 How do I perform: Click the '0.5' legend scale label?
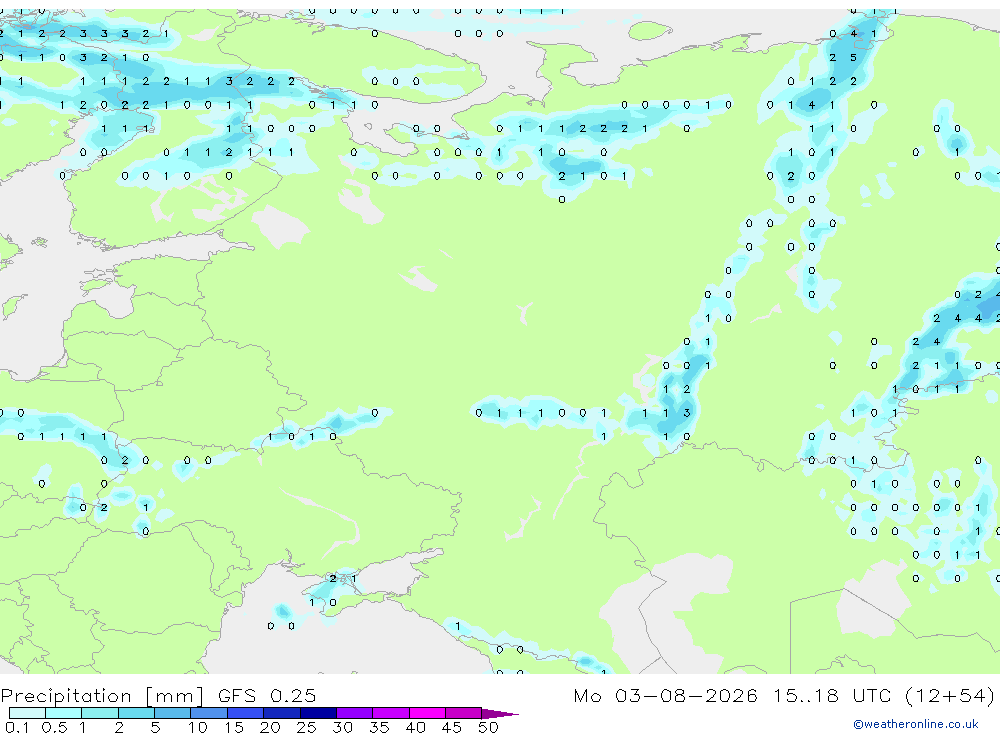tap(54, 727)
